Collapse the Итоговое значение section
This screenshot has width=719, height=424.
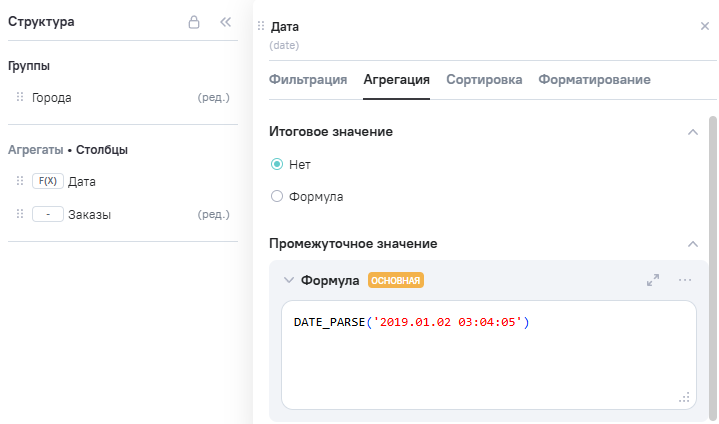tap(691, 132)
